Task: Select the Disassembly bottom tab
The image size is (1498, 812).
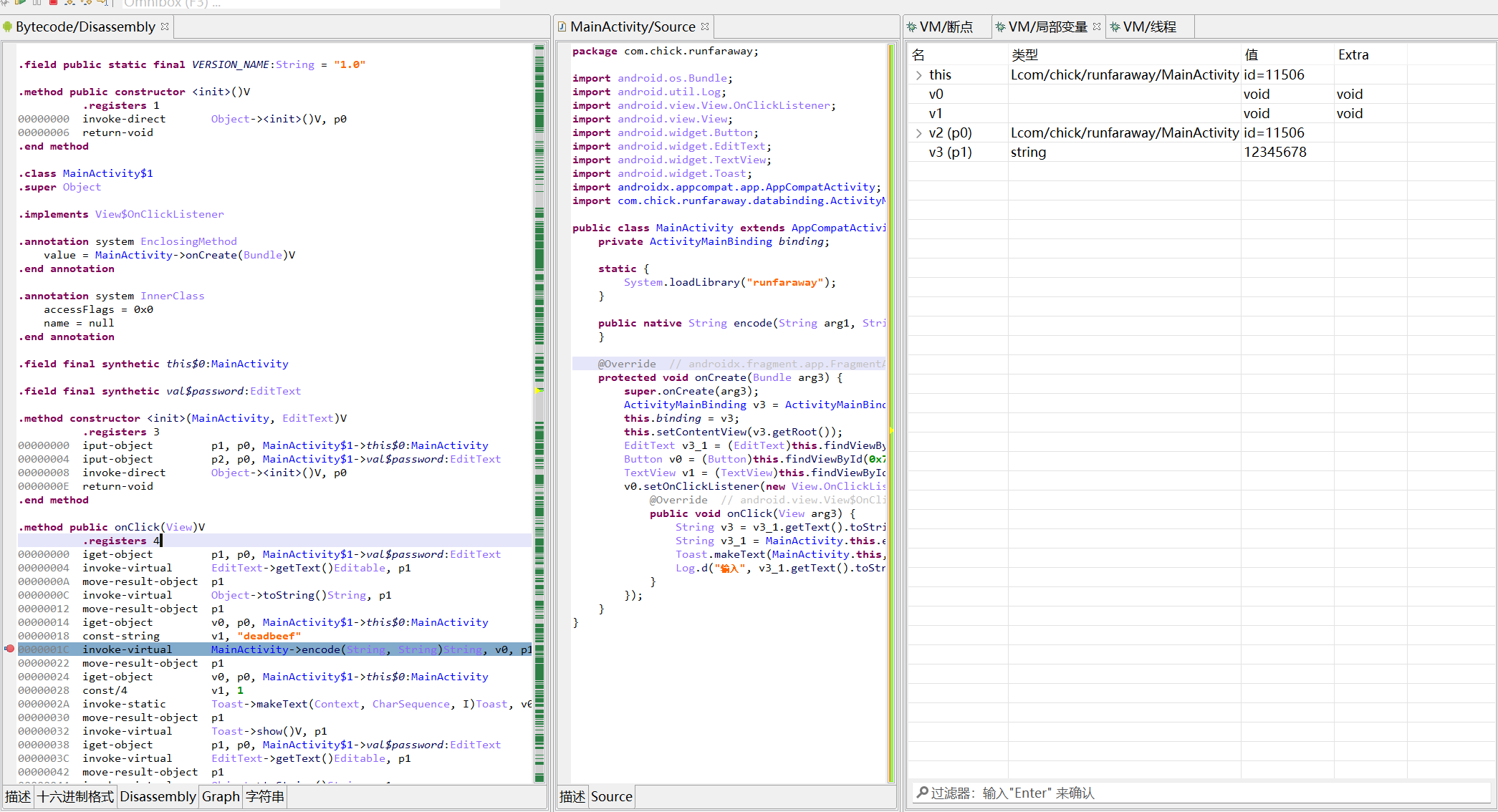Action: click(158, 796)
